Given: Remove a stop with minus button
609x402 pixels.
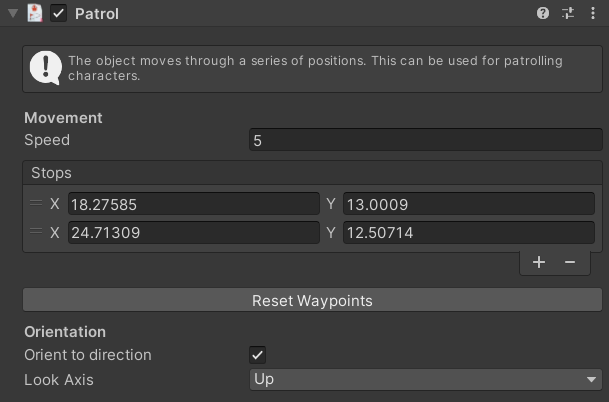Looking at the screenshot, I should click(570, 262).
